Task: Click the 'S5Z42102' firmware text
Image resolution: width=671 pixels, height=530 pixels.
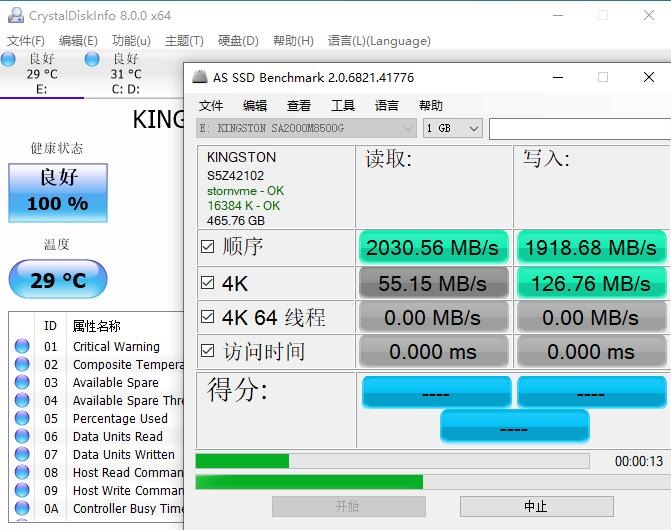Action: [x=235, y=175]
